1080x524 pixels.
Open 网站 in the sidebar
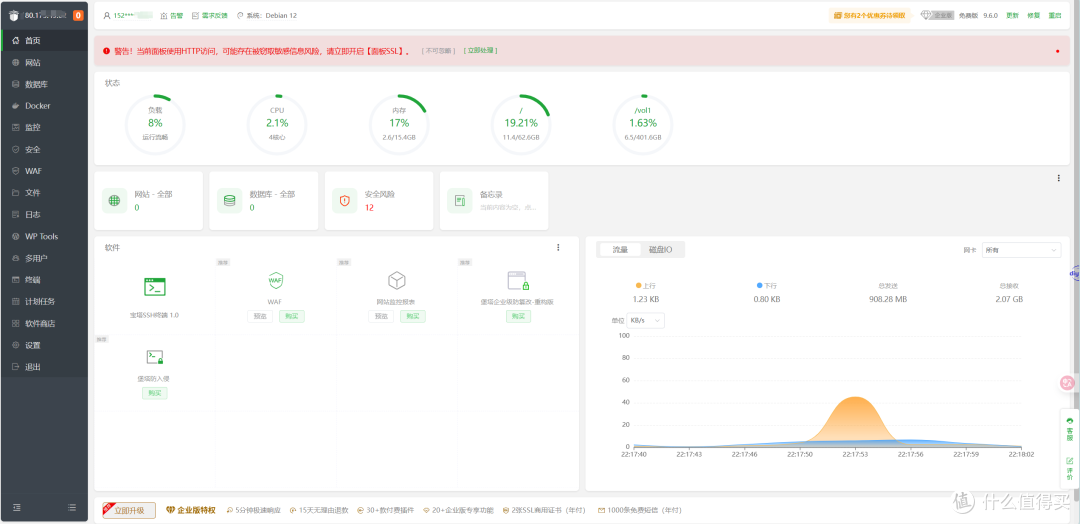(45, 63)
